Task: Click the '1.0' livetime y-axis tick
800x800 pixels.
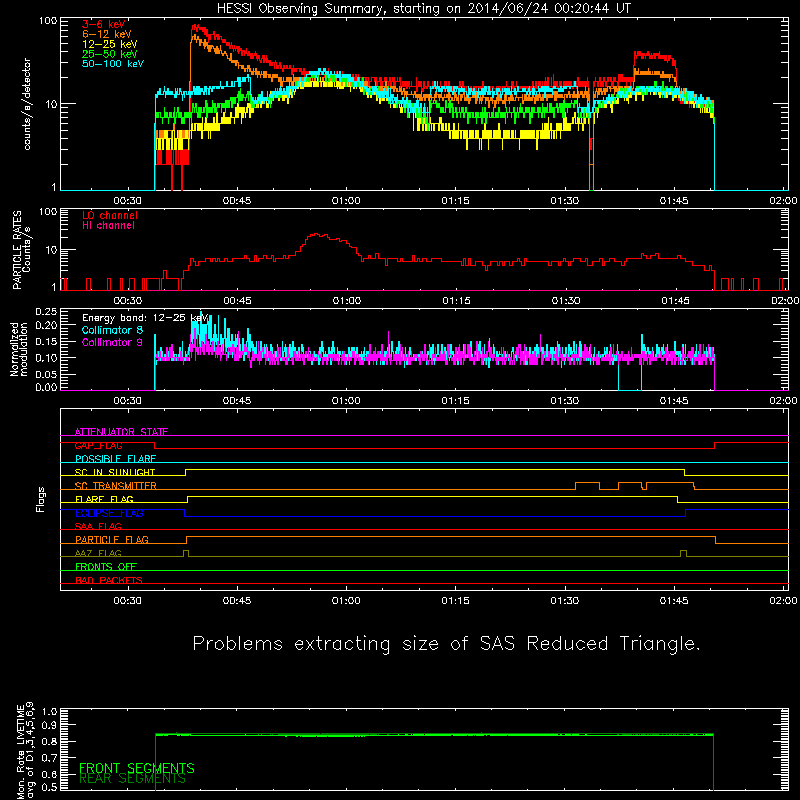Action: (x=49, y=712)
